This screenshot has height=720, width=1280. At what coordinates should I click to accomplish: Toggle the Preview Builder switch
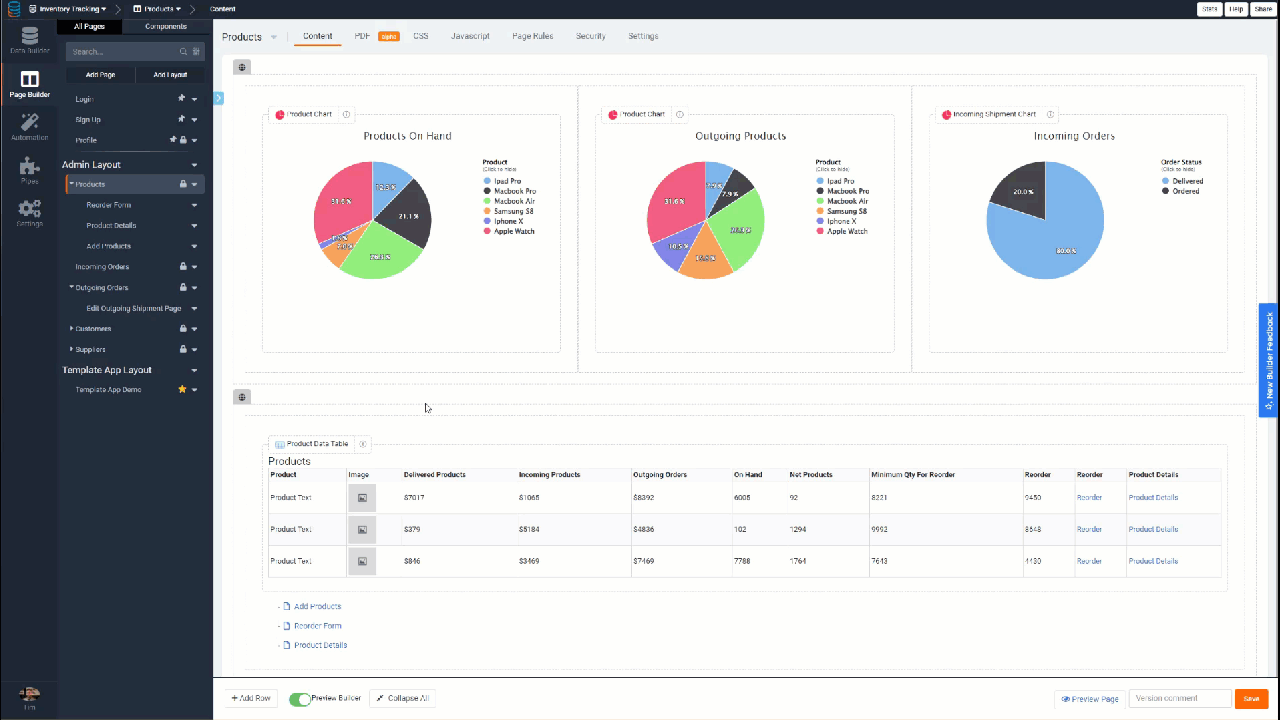300,699
